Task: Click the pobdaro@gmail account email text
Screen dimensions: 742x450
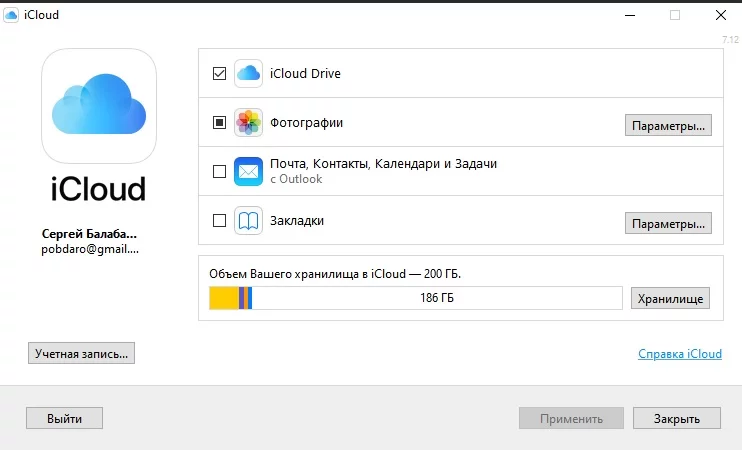Action: pos(90,248)
